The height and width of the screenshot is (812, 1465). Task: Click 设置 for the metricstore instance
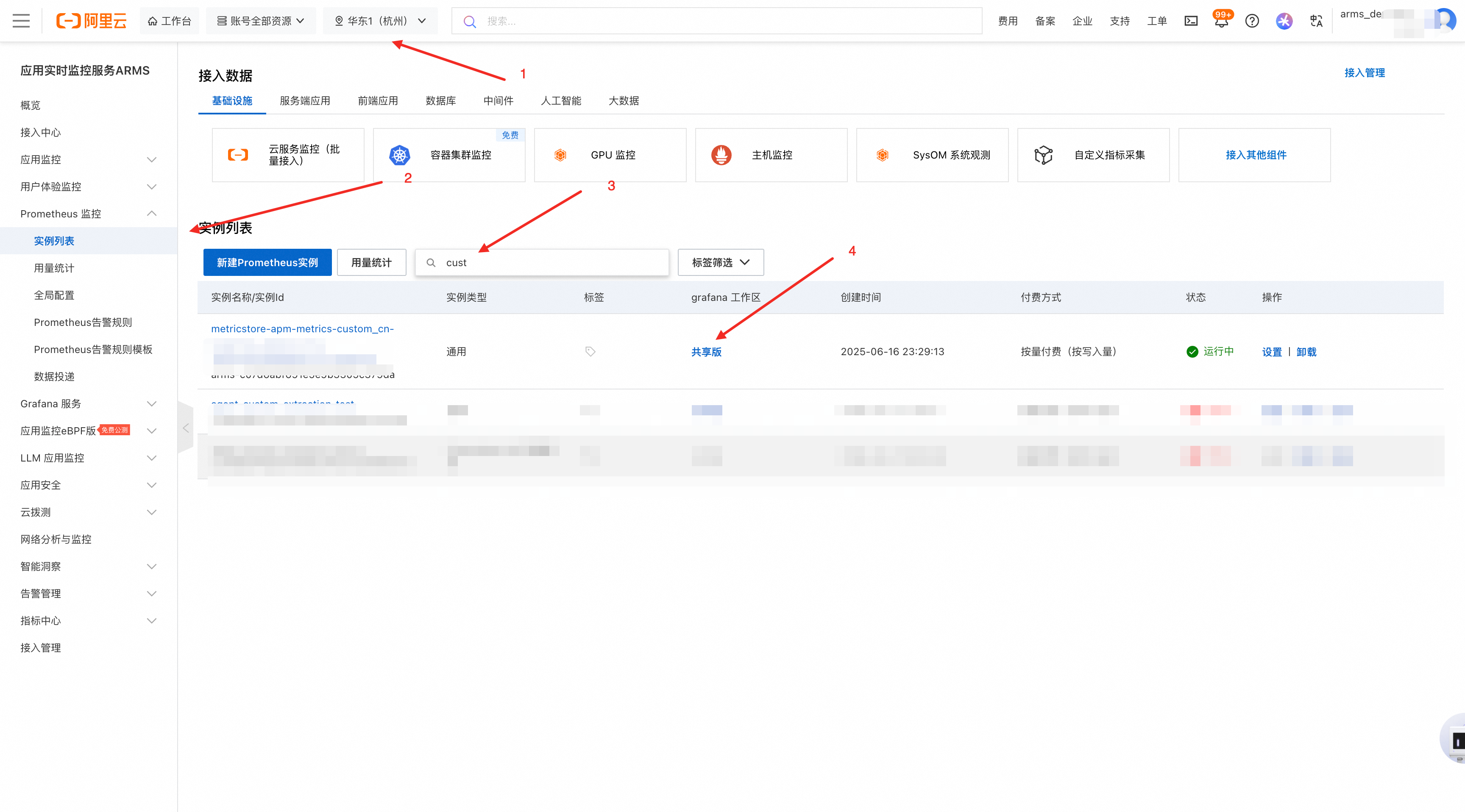tap(1271, 351)
